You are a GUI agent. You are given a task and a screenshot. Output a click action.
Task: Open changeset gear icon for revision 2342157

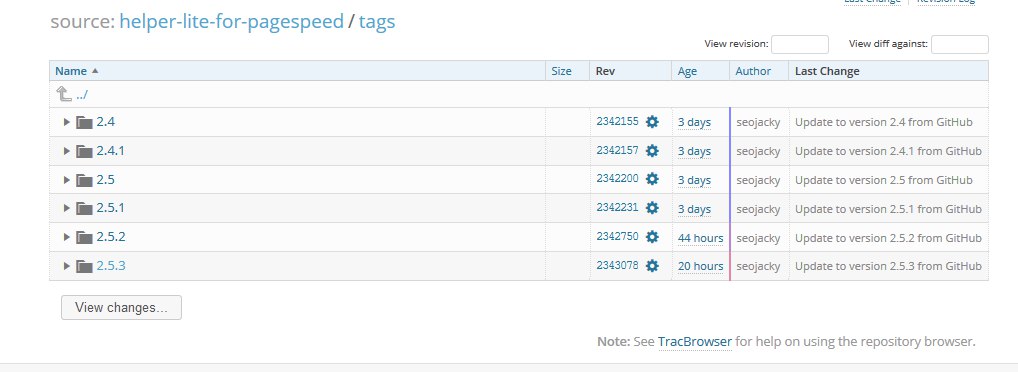(x=652, y=151)
